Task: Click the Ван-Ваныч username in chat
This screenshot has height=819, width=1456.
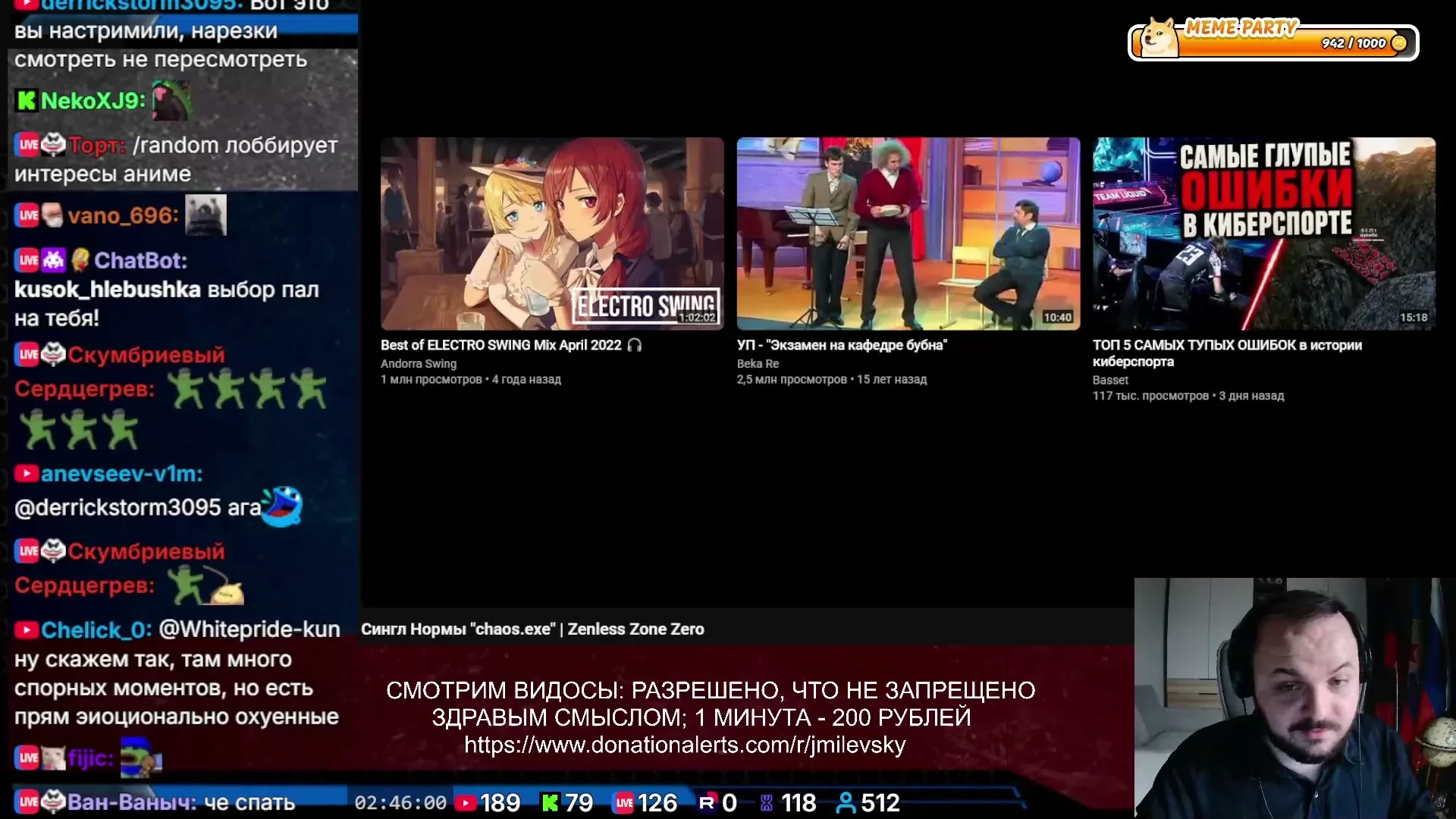Action: click(x=132, y=802)
